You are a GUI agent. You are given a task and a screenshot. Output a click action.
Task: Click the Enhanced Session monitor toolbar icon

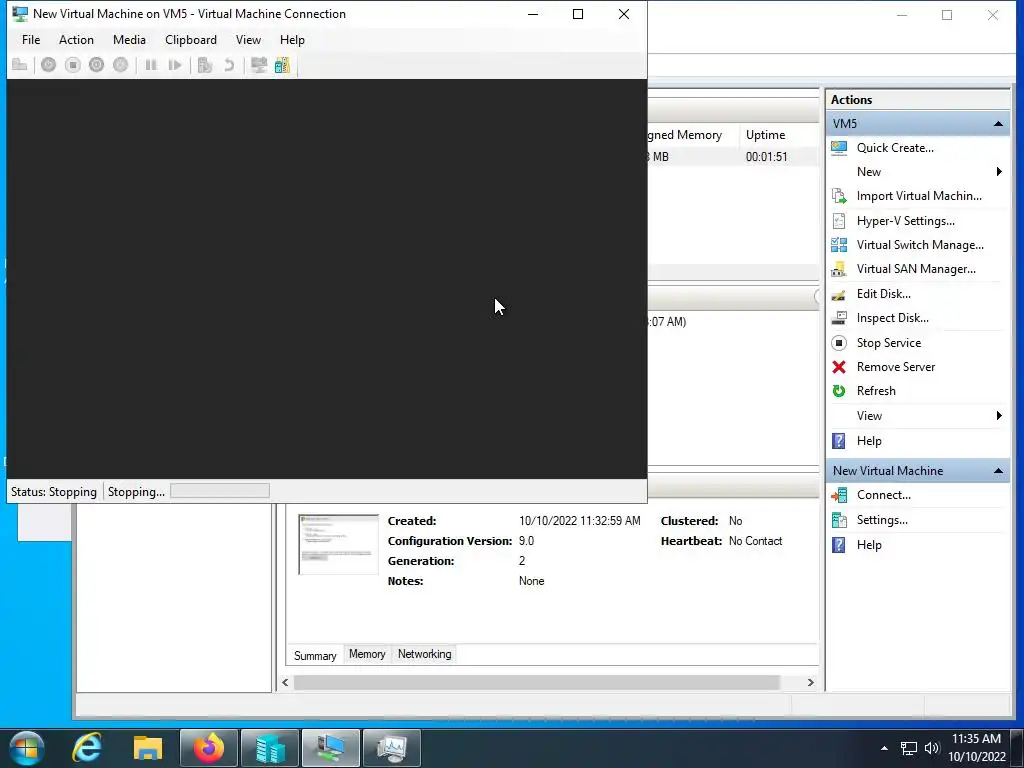(259, 65)
